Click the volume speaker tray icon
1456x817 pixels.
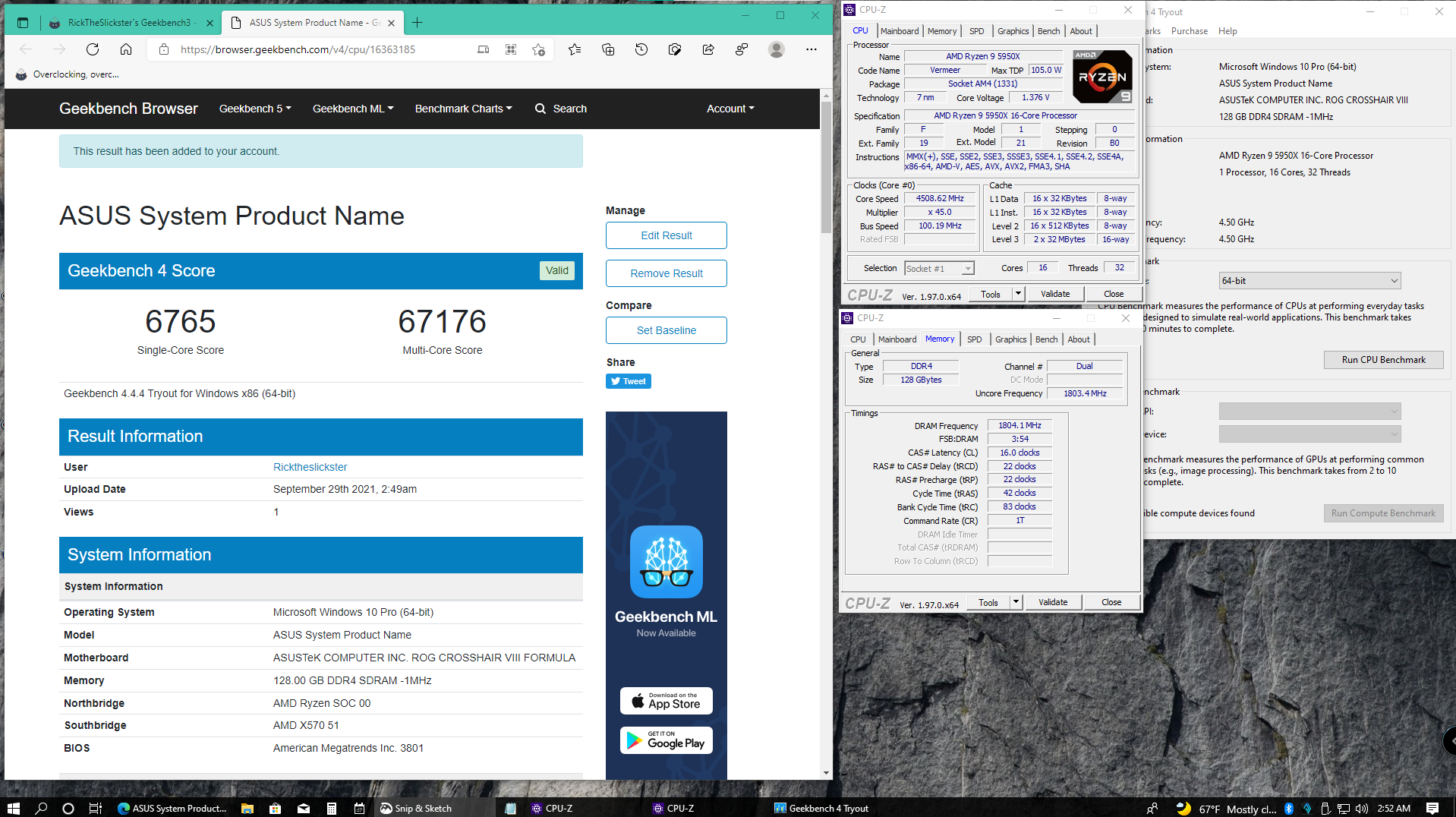tap(1362, 808)
